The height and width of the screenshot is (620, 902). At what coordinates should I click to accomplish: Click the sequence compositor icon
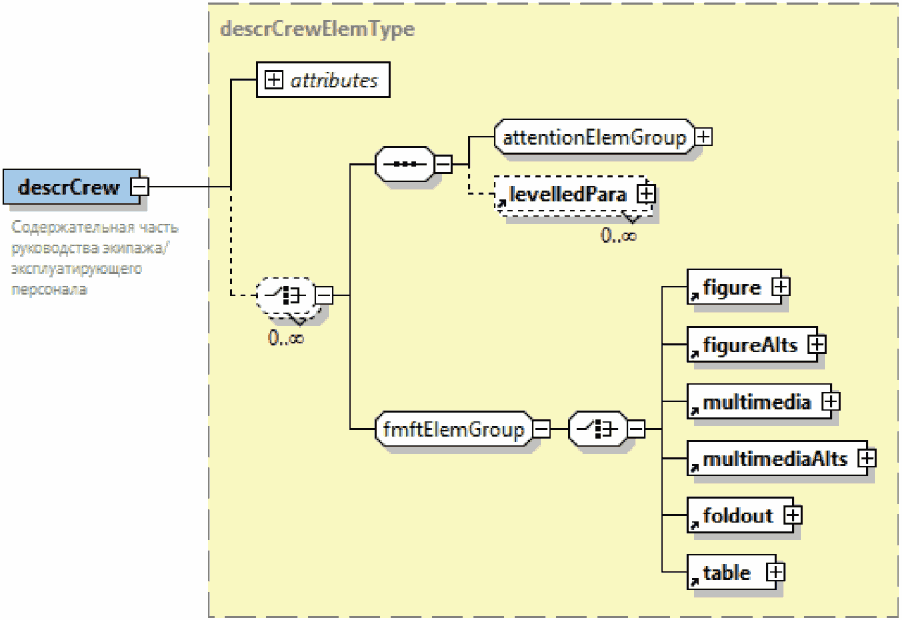(403, 163)
